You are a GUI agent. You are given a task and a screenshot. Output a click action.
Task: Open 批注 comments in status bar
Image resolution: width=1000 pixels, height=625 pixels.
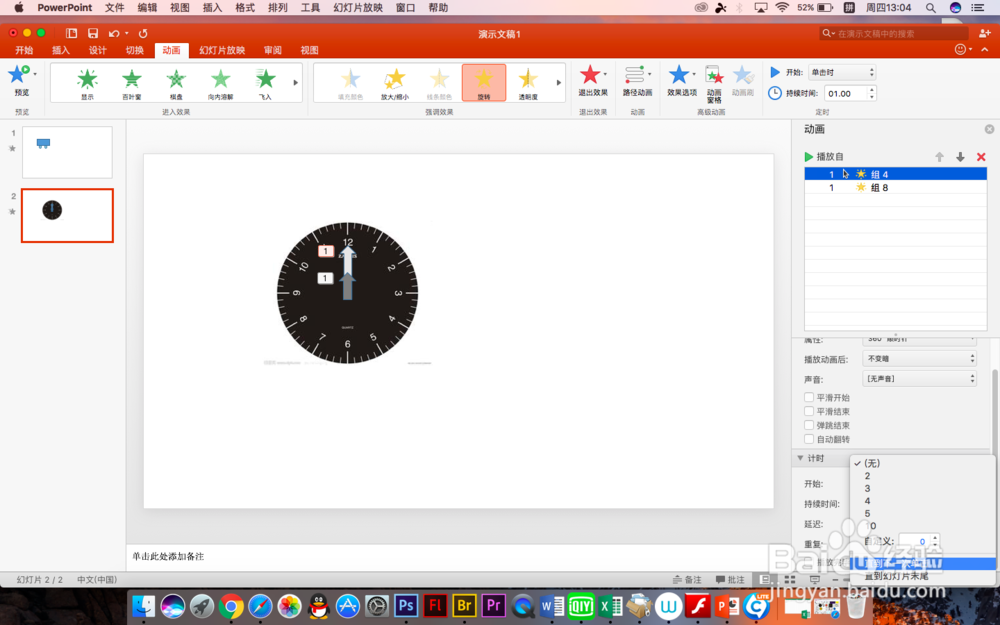(730, 580)
